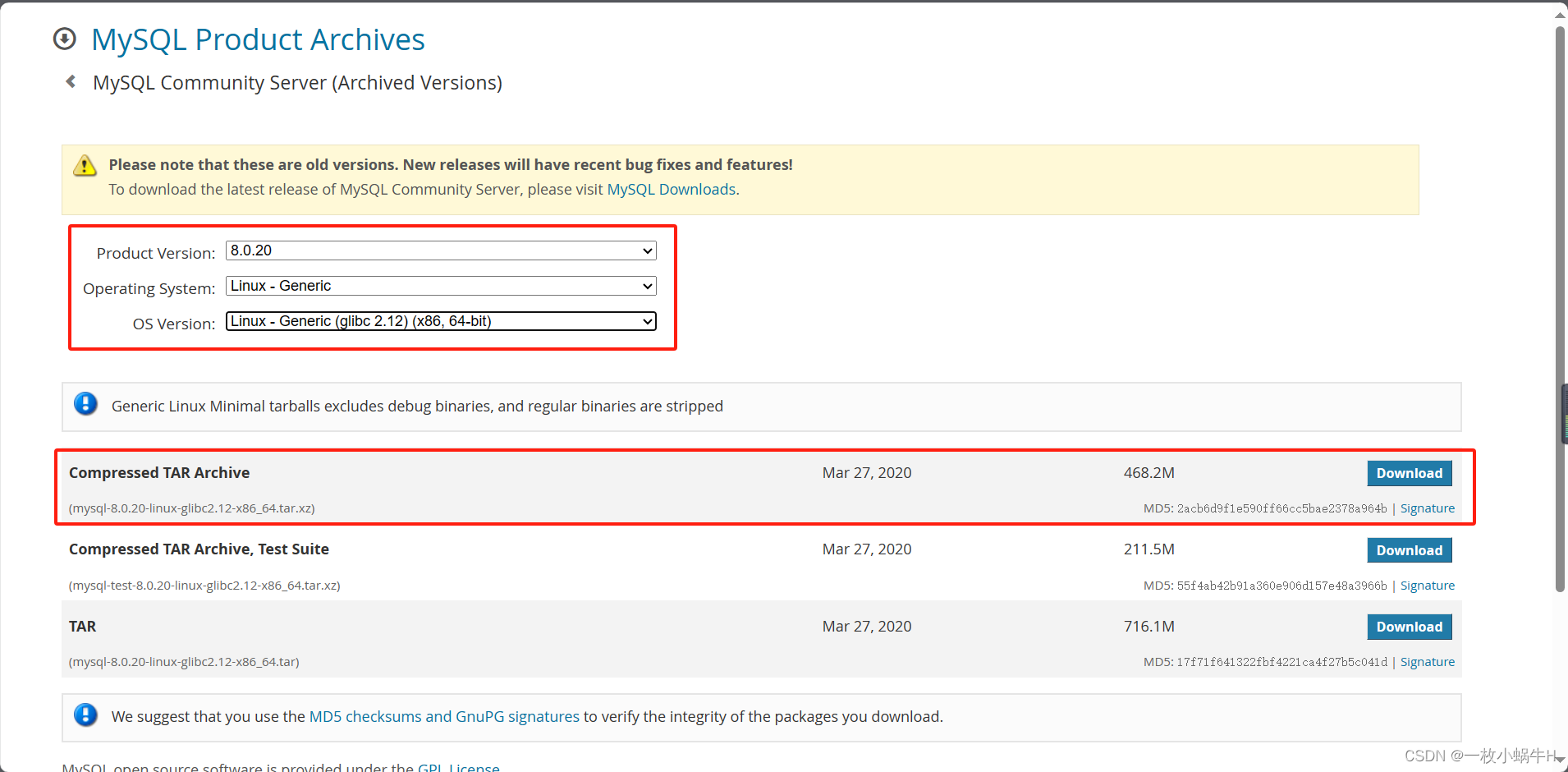Viewport: 1568px width, 772px height.
Task: Open MD5 checksums and GnuPG signatures link
Action: (444, 717)
